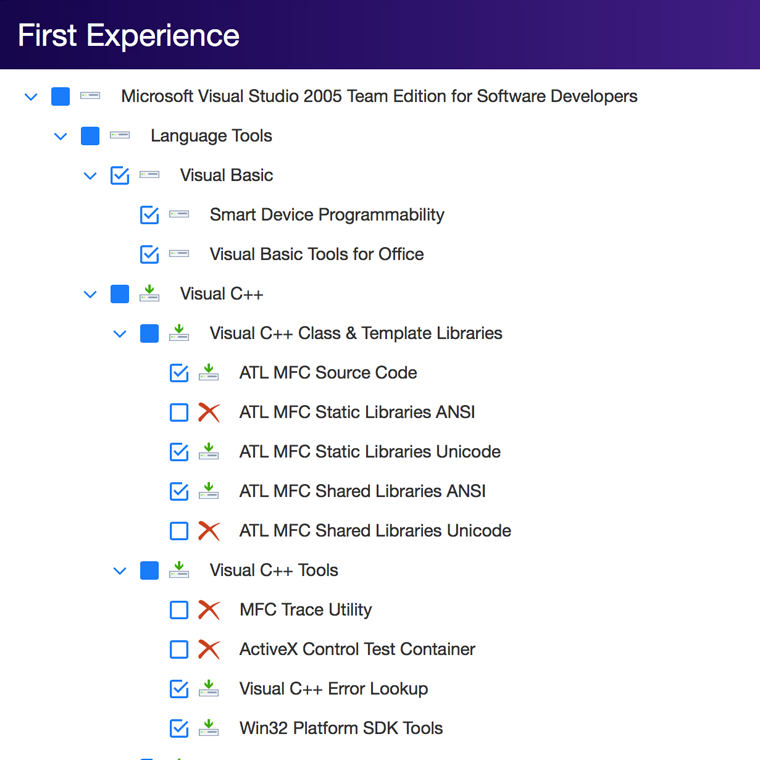Viewport: 760px width, 760px height.
Task: Uncheck ATL MFC Shared Libraries ANSI
Action: coord(179,491)
